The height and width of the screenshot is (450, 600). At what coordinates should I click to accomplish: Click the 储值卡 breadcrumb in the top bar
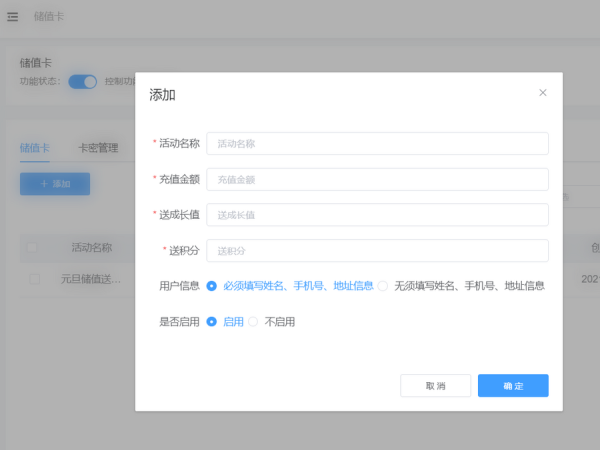pyautogui.click(x=49, y=16)
